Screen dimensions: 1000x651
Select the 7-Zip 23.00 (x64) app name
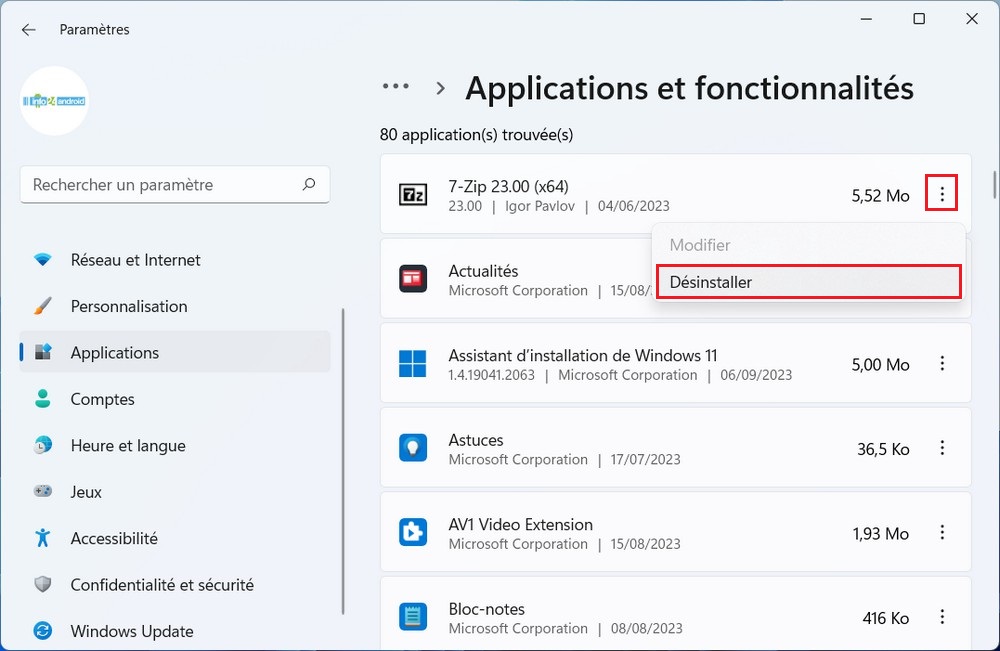(508, 186)
